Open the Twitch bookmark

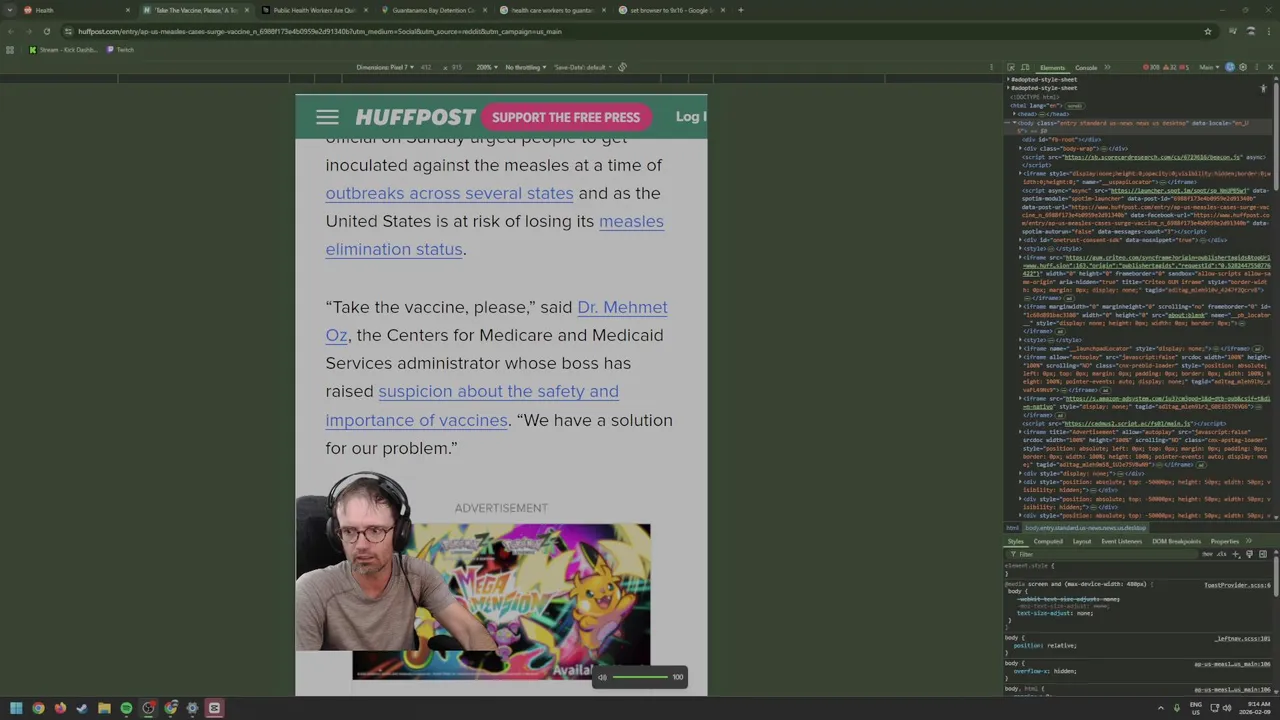(120, 50)
